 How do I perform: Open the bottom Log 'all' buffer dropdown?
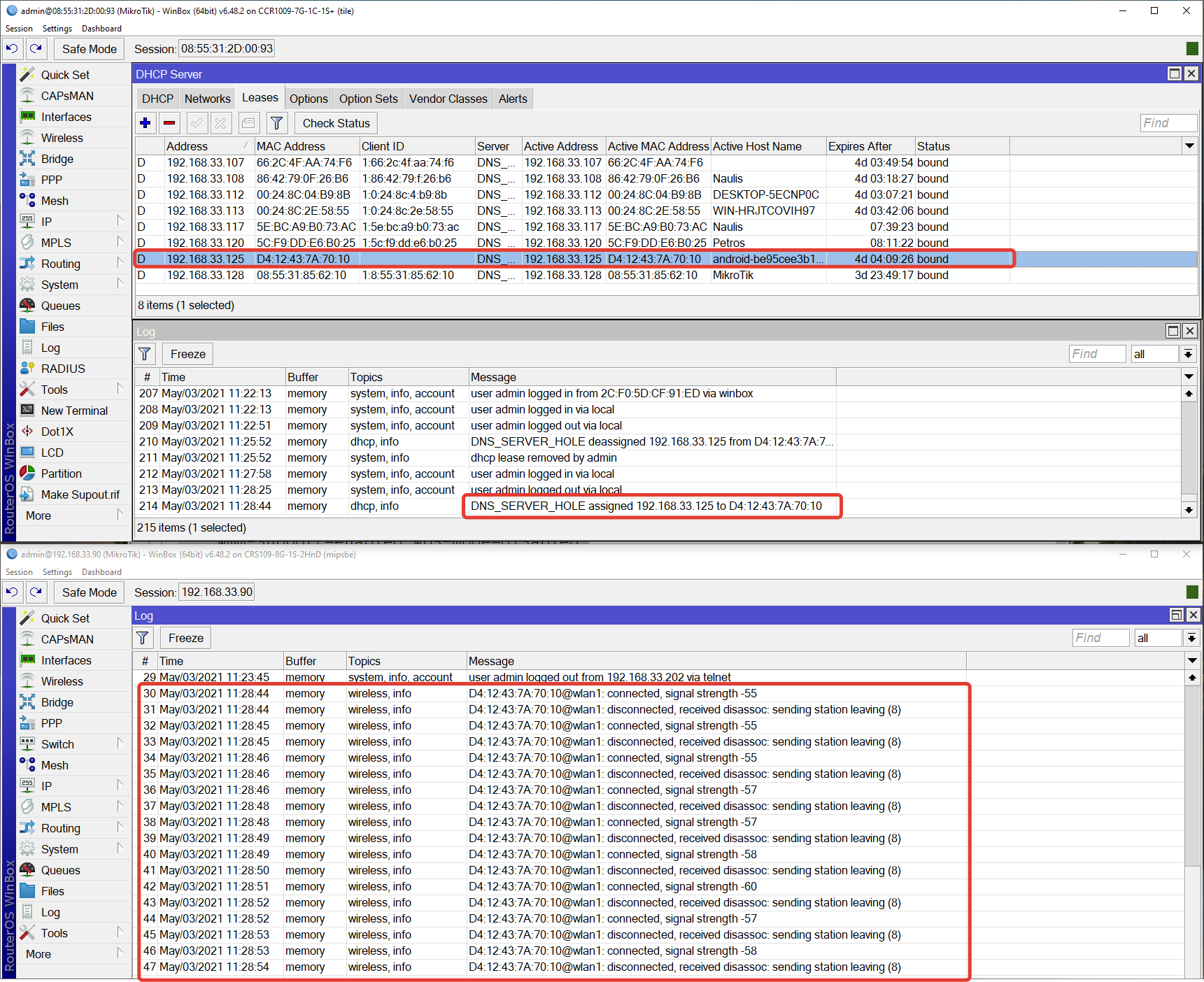coord(1191,638)
